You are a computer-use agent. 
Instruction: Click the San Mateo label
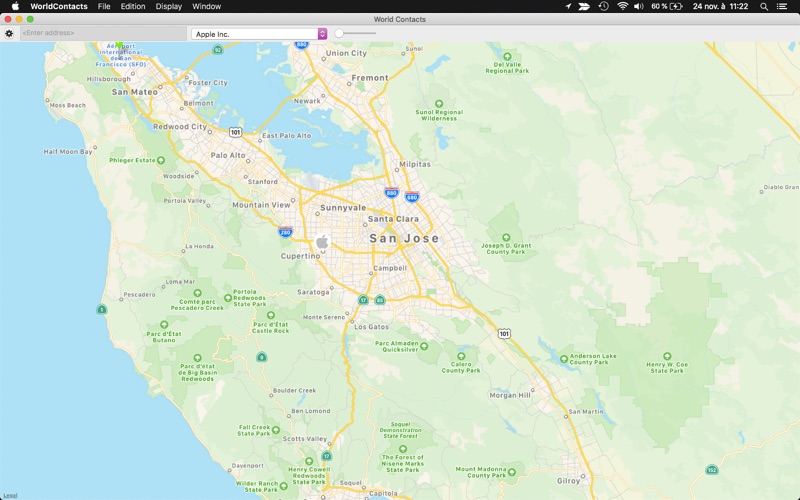(x=135, y=92)
